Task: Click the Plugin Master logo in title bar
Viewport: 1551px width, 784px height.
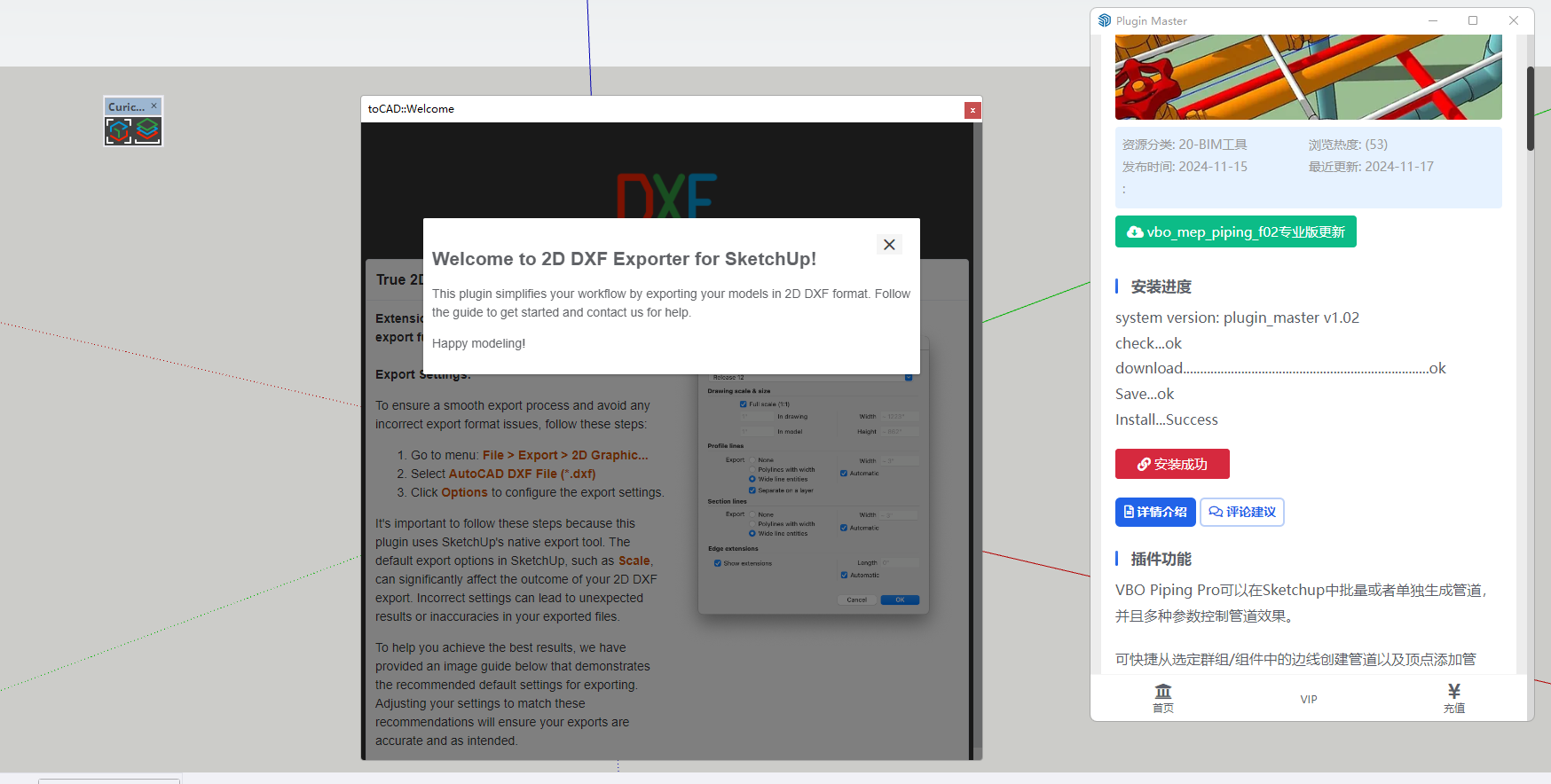Action: [1105, 20]
